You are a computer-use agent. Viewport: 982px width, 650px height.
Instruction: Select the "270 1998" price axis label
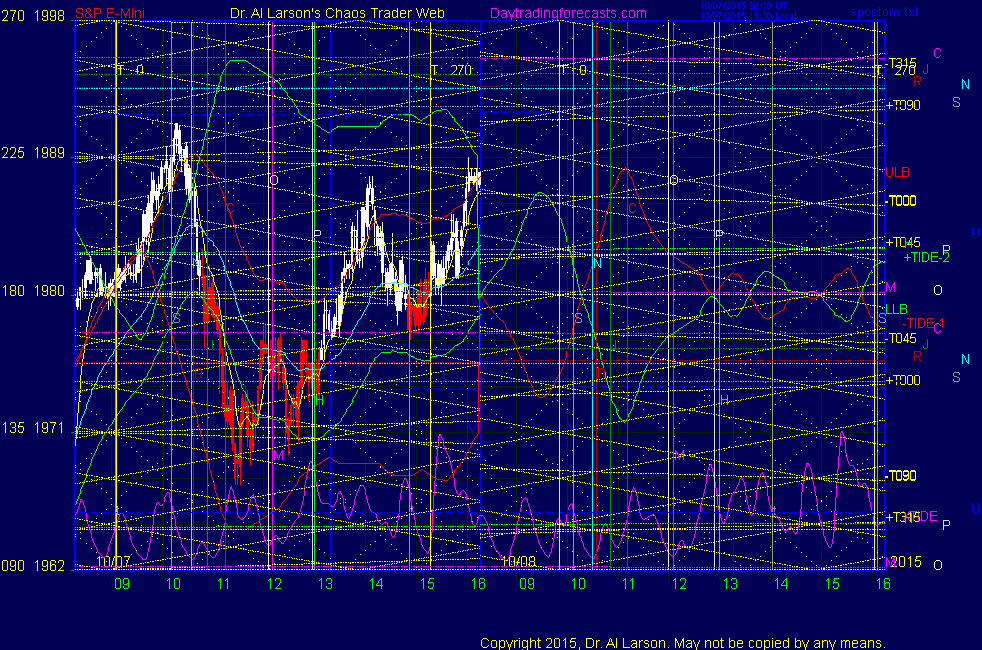[33, 16]
